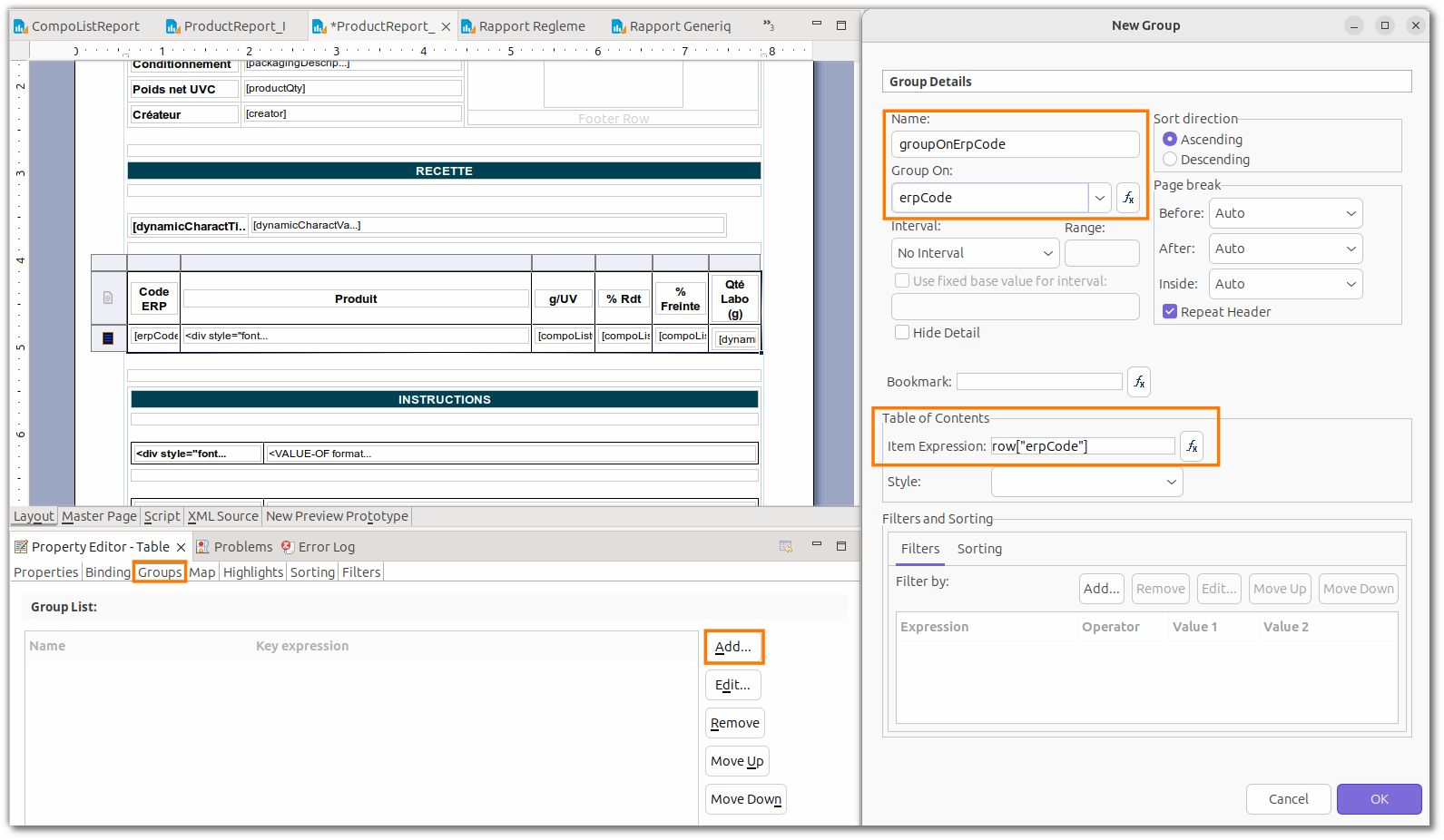Open expression builder for the Bookmark field

1139,382
